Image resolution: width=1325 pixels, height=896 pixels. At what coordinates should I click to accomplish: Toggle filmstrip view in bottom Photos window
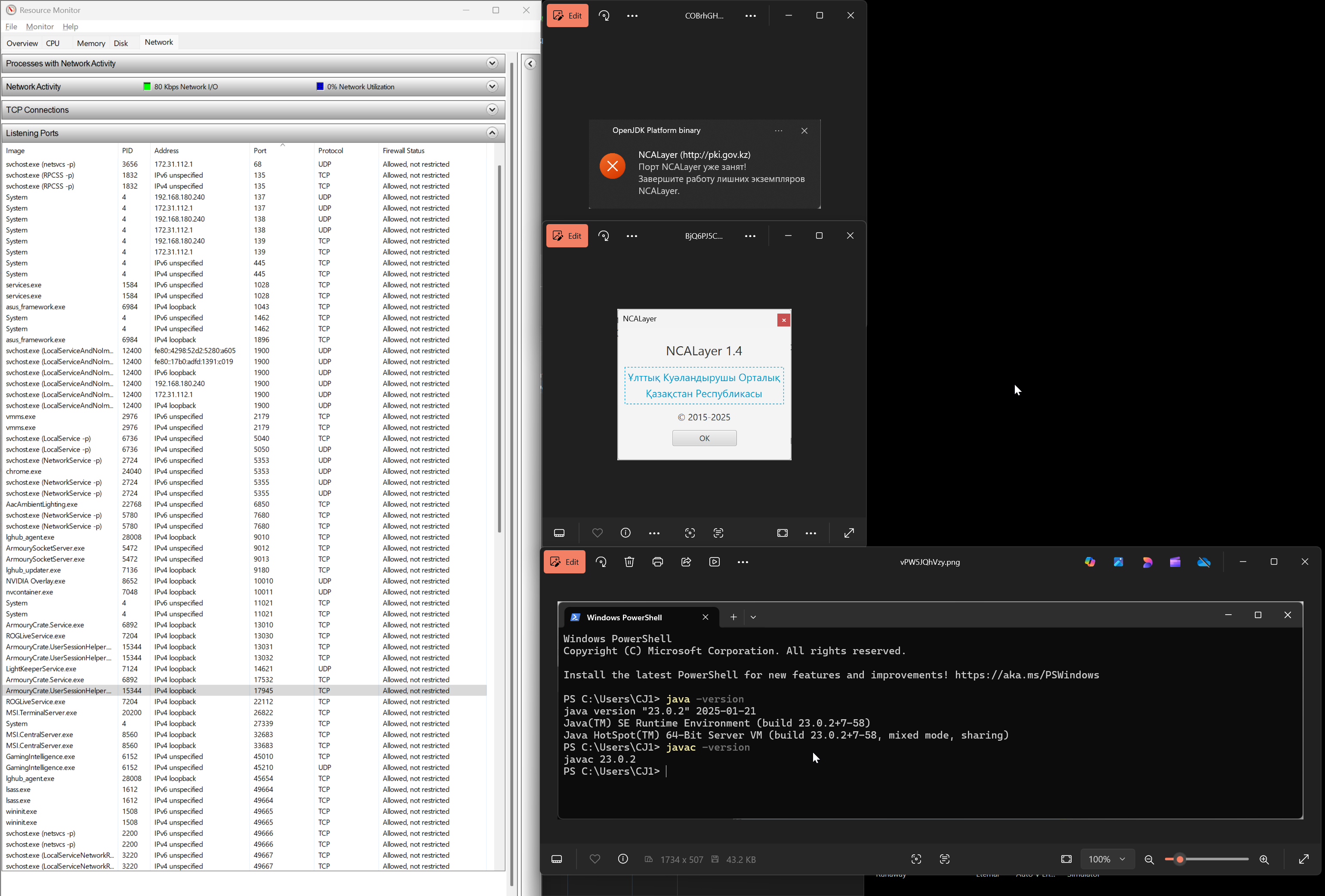click(x=556, y=859)
